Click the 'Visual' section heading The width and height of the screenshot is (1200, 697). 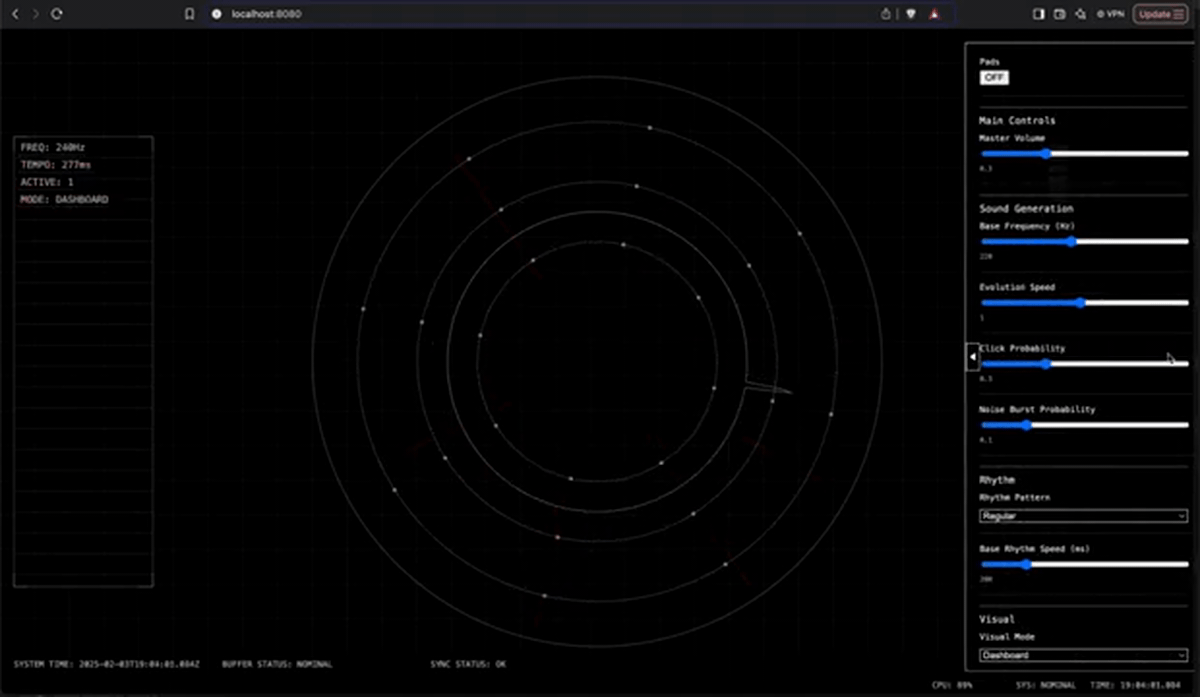coord(997,619)
